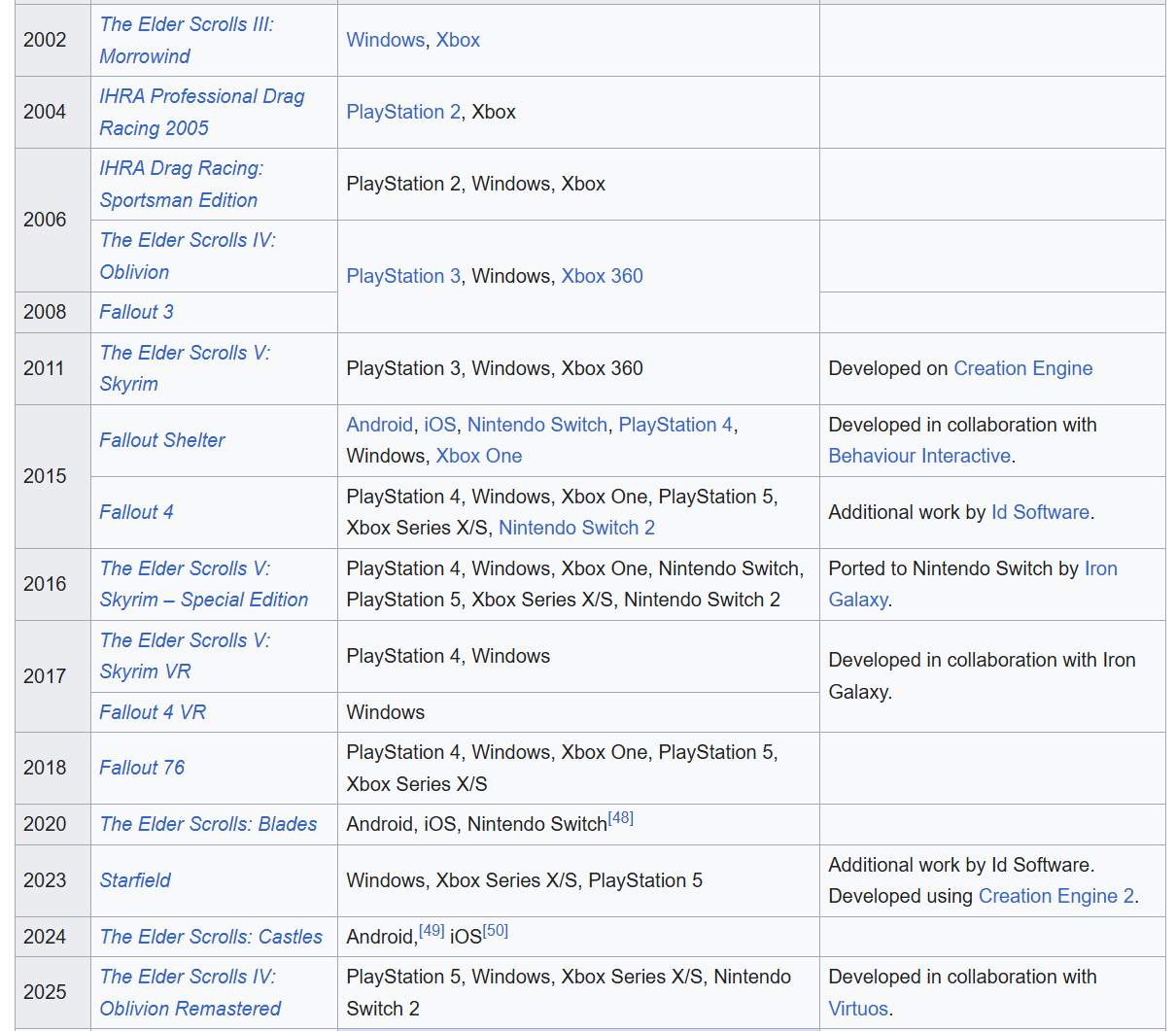Open Skyrim – Special Edition game link
The height and width of the screenshot is (1031, 1176).
(204, 584)
